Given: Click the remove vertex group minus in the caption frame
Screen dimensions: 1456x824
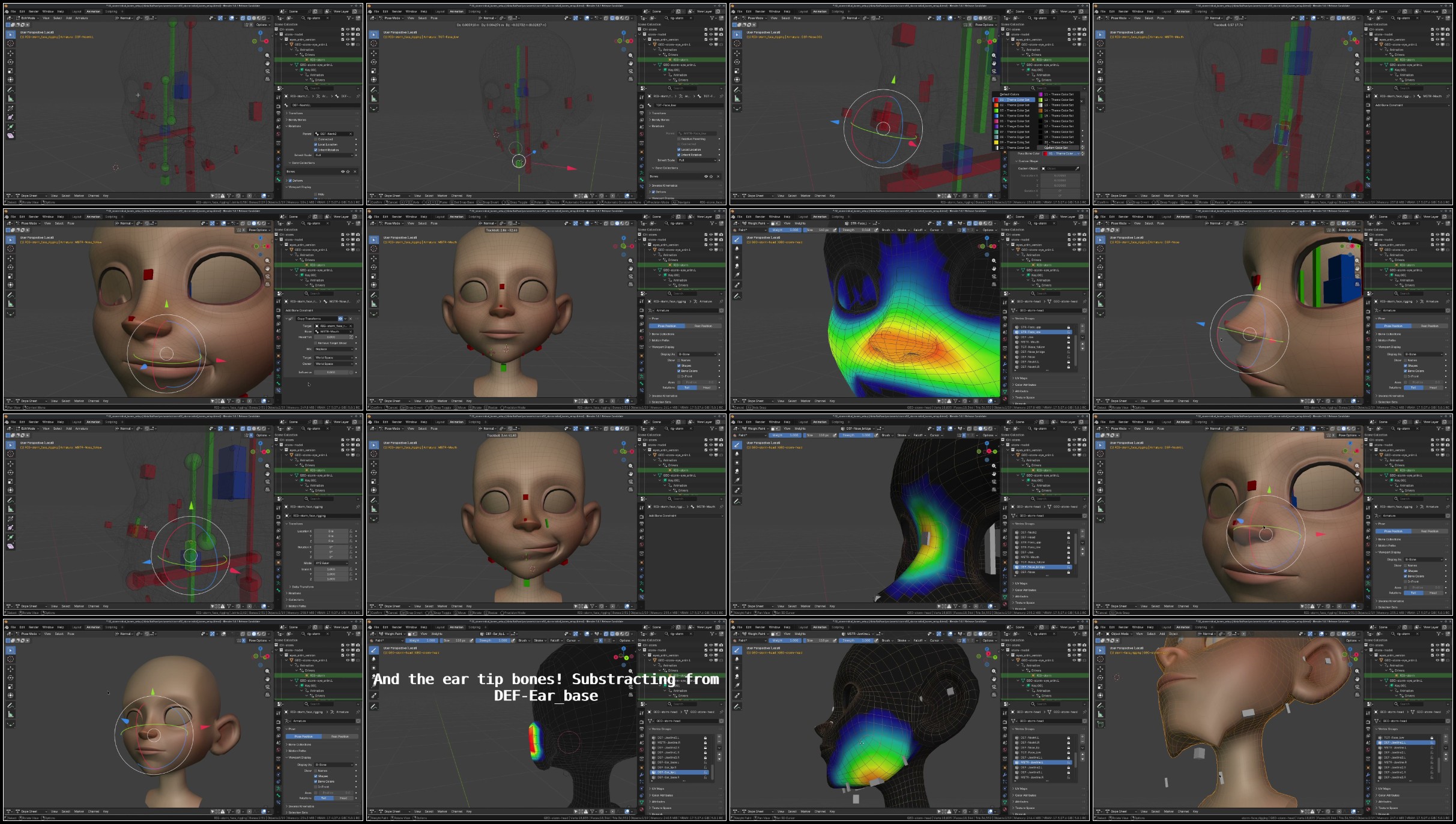Looking at the screenshot, I should point(719,742).
